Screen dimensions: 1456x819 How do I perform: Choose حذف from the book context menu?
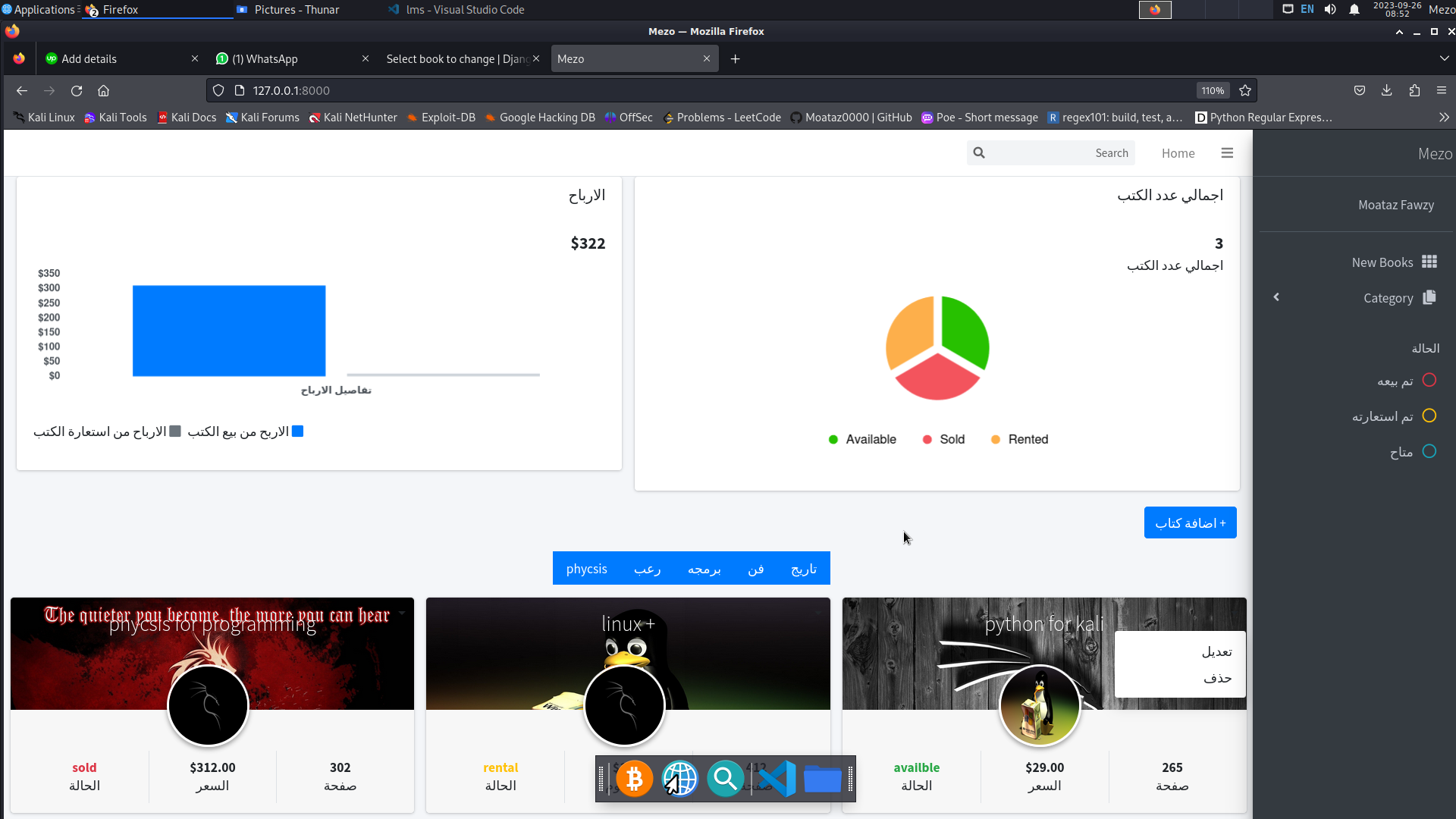(1217, 679)
